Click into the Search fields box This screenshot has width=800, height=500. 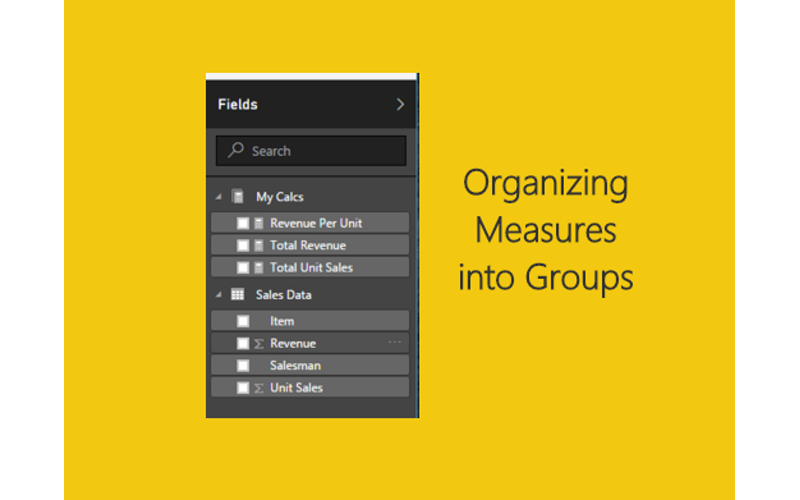[320, 151]
